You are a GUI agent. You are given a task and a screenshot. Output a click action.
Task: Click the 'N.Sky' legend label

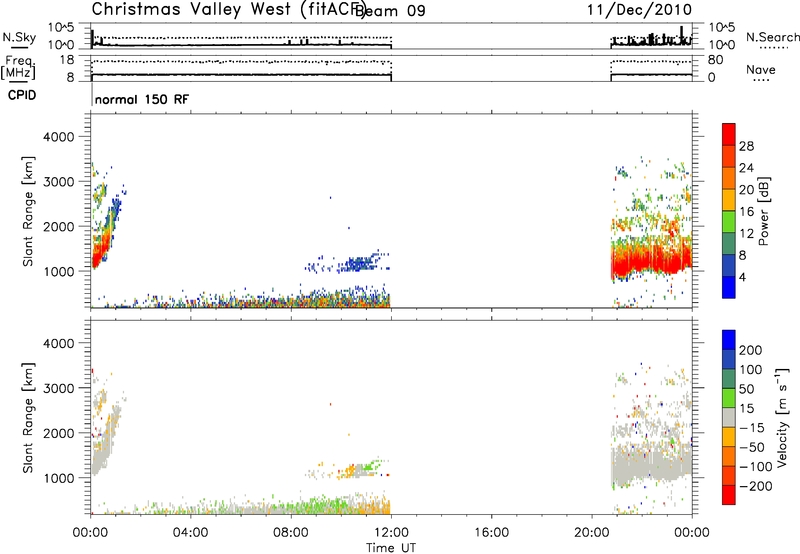[19, 37]
